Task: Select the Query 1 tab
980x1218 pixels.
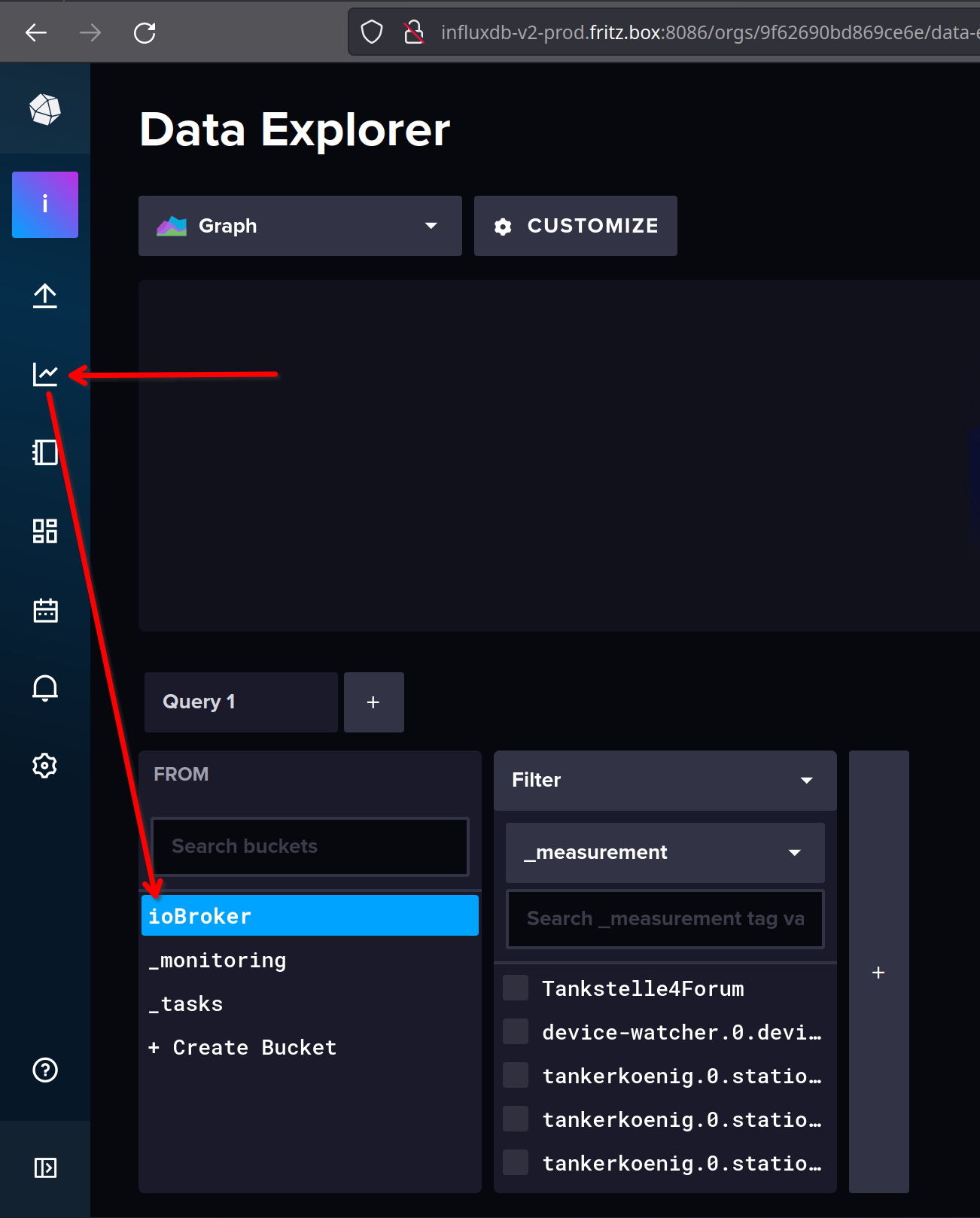Action: click(x=241, y=702)
